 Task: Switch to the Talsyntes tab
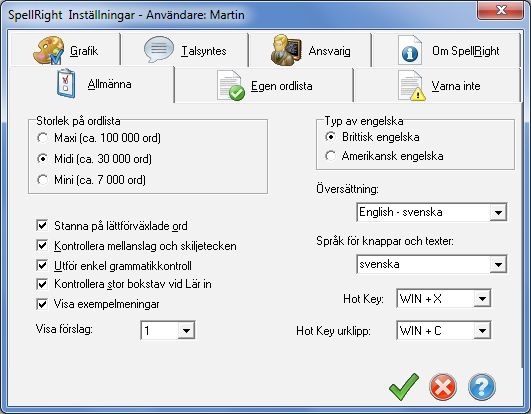185,50
